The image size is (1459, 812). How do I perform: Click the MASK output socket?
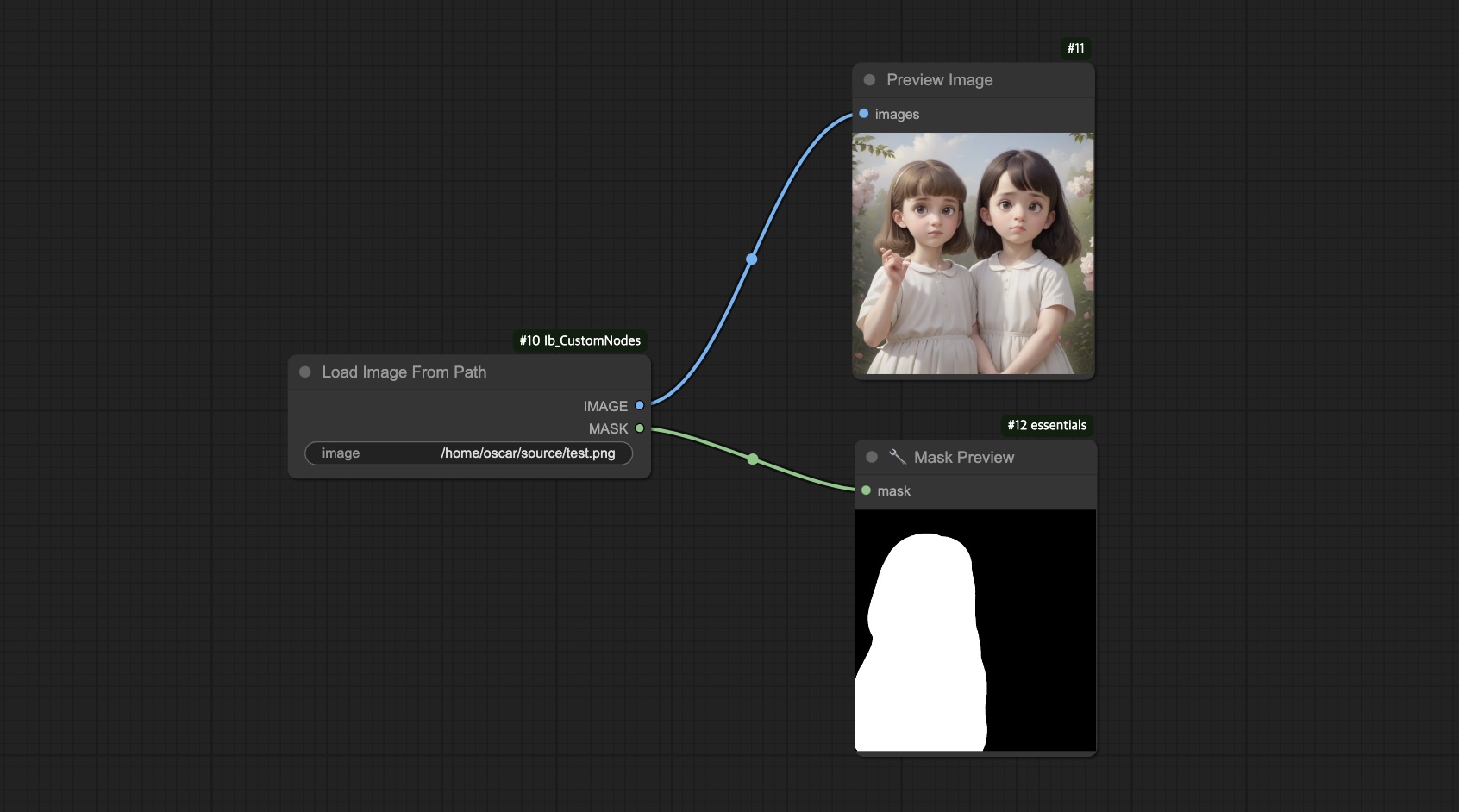639,428
